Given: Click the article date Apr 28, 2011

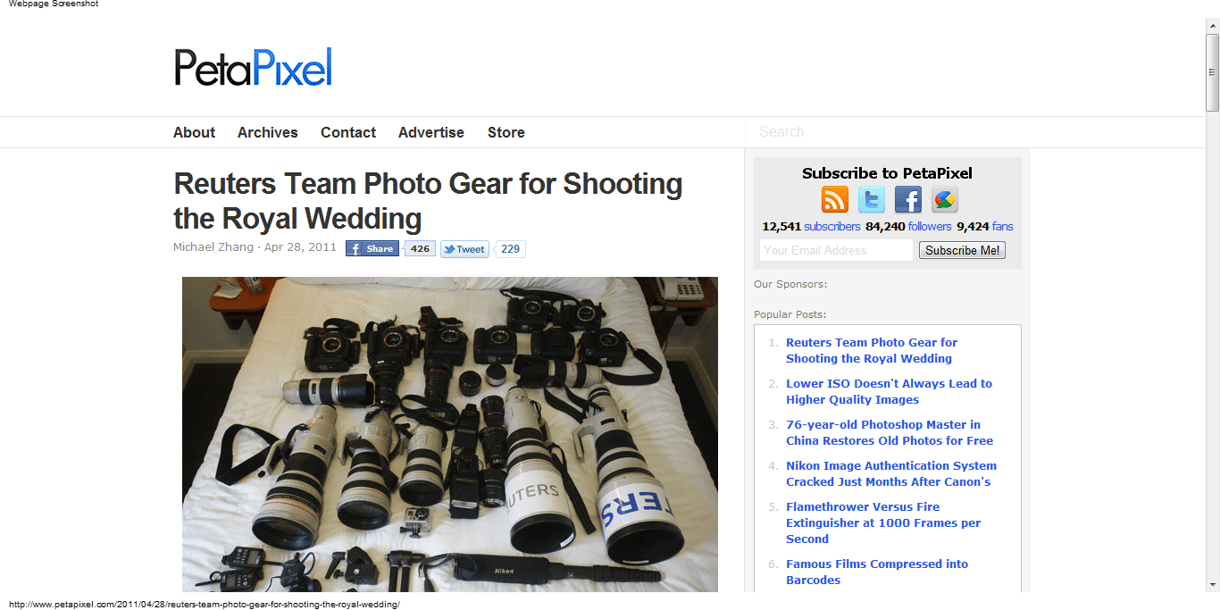Looking at the screenshot, I should pos(300,248).
